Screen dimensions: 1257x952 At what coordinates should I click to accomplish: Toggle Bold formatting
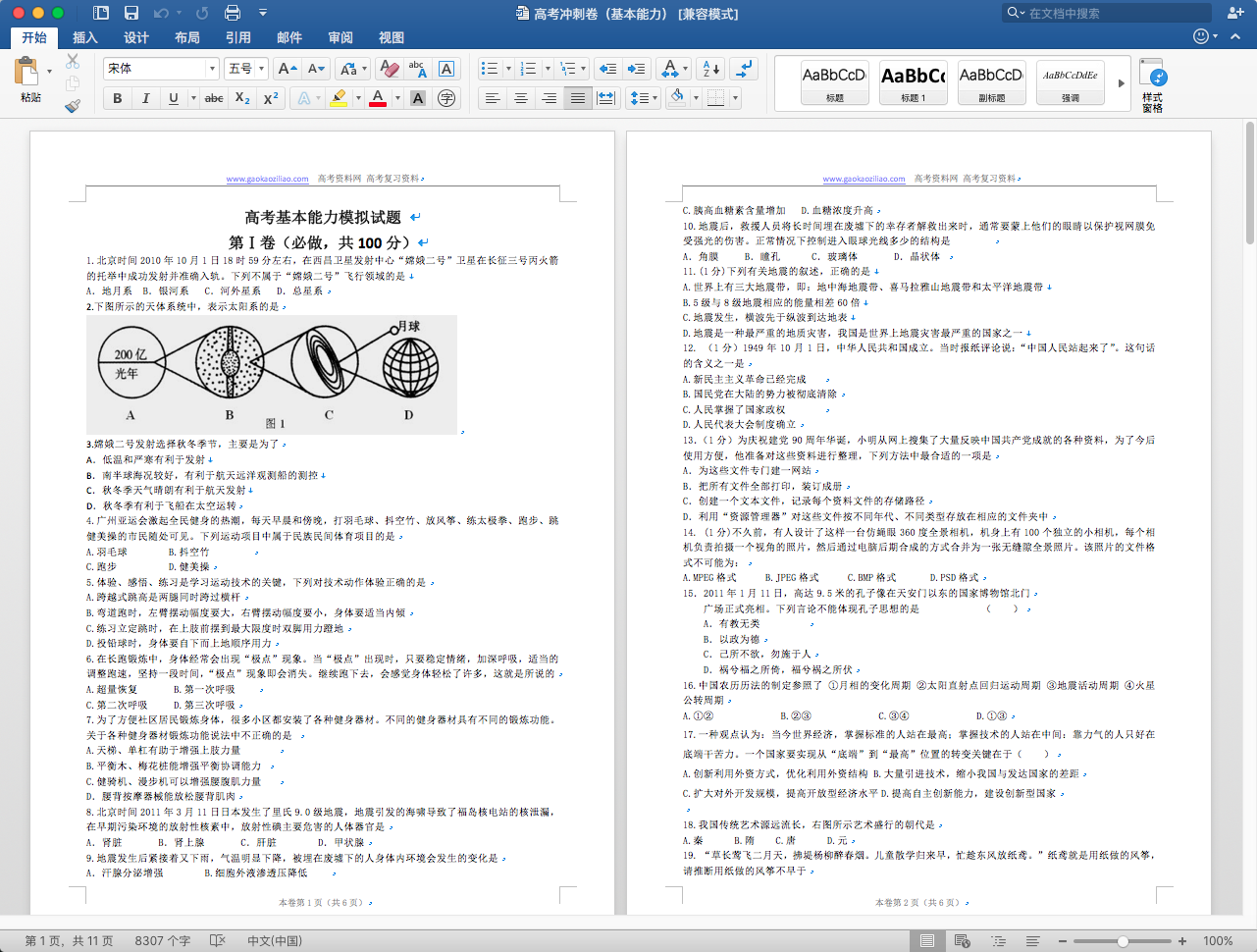coord(118,98)
